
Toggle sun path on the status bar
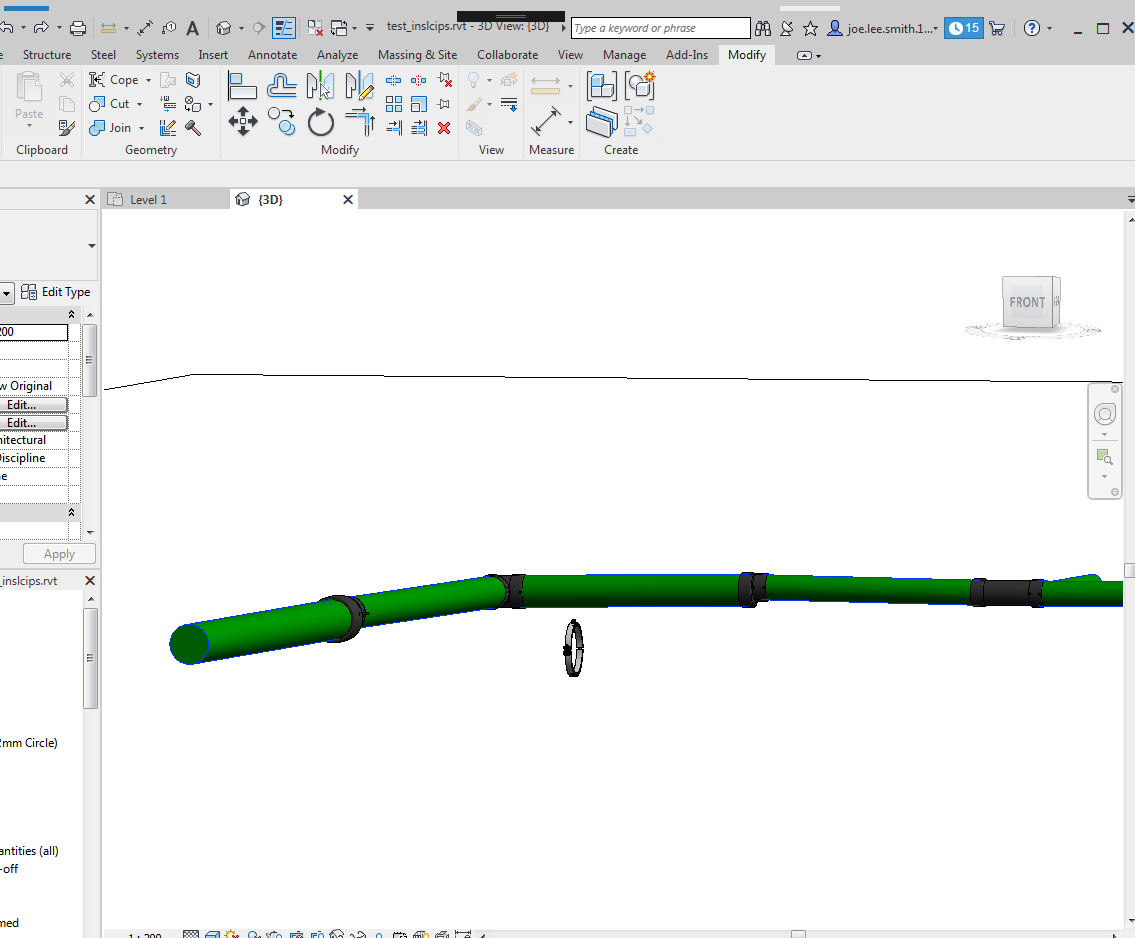[230, 933]
